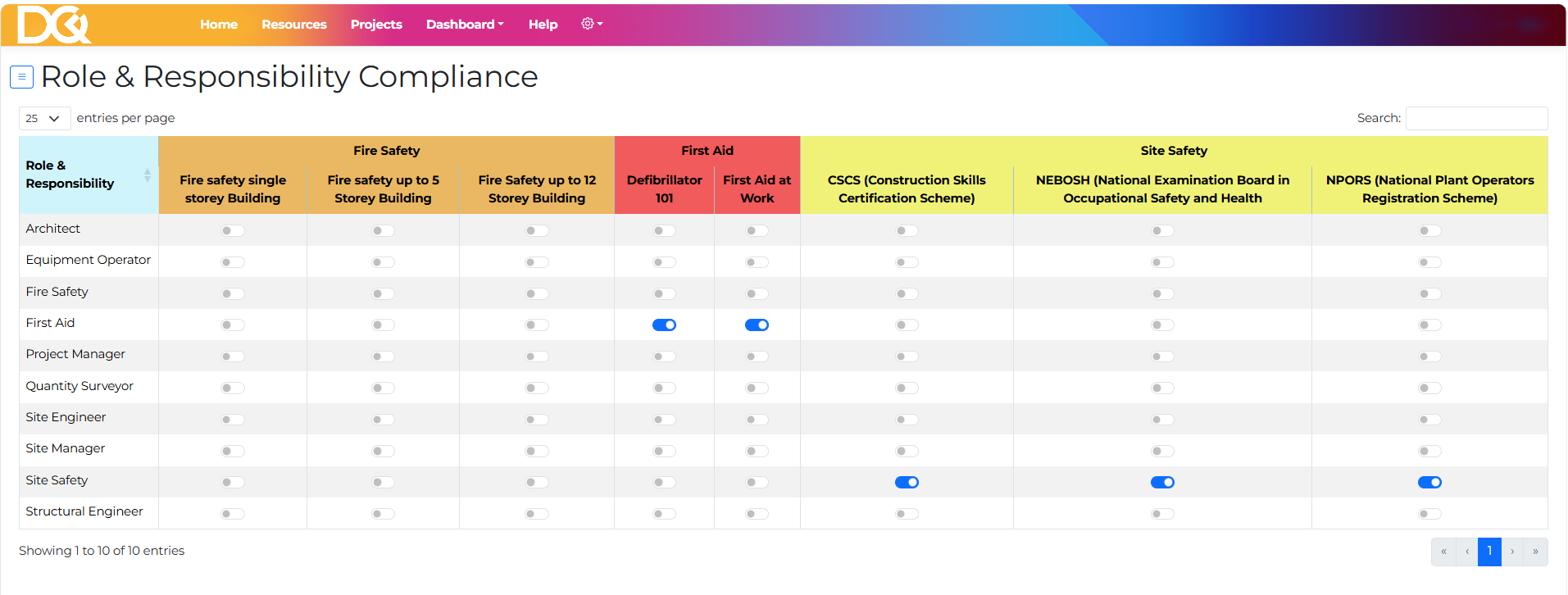1568x595 pixels.
Task: Select page 1 in pagination
Action: pyautogui.click(x=1489, y=552)
